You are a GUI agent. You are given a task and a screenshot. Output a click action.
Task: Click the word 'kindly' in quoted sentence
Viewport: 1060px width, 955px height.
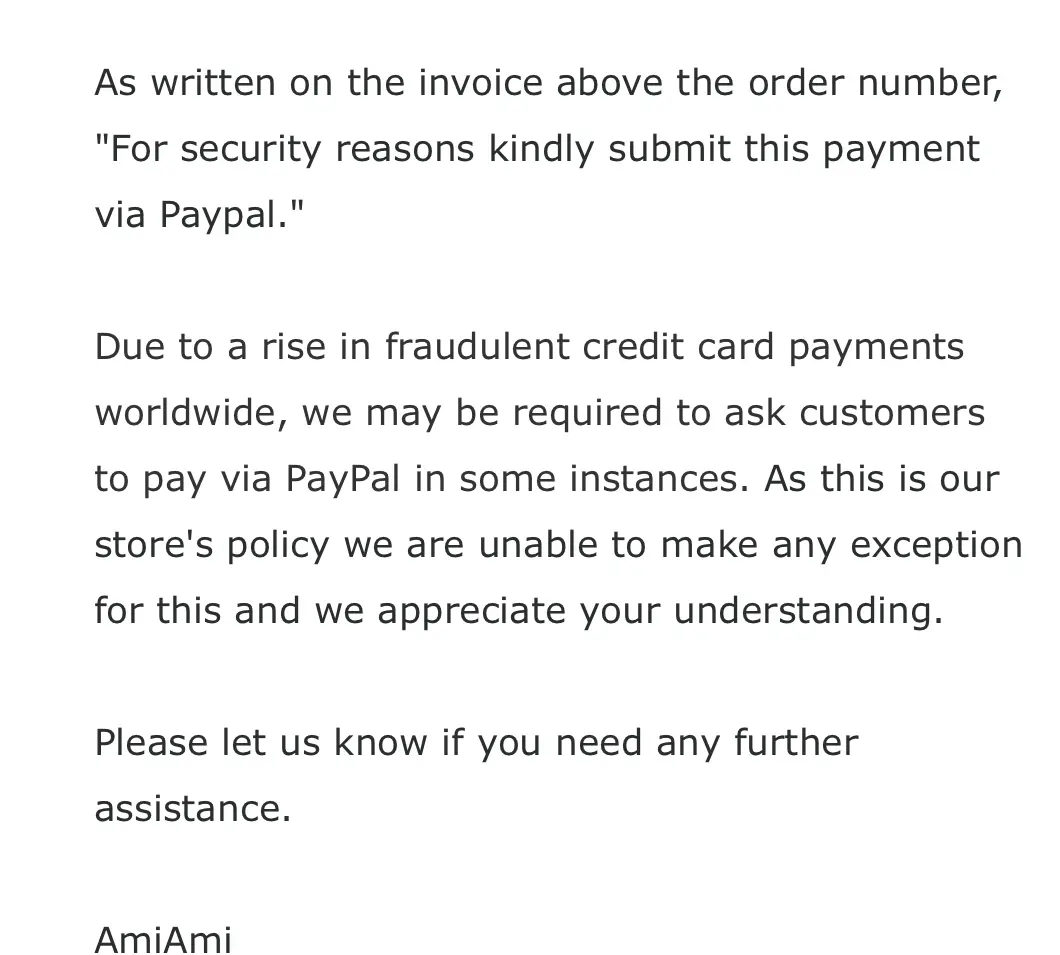[x=541, y=149]
